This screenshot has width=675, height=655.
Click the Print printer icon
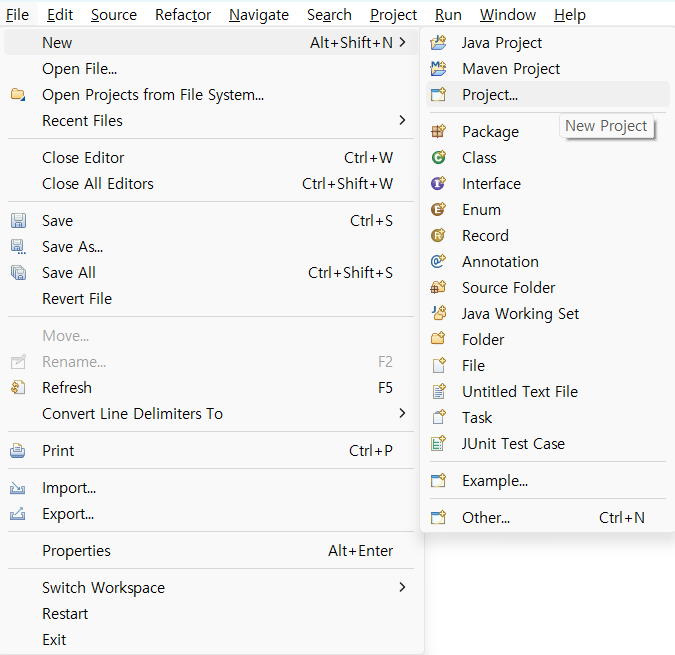coord(18,451)
